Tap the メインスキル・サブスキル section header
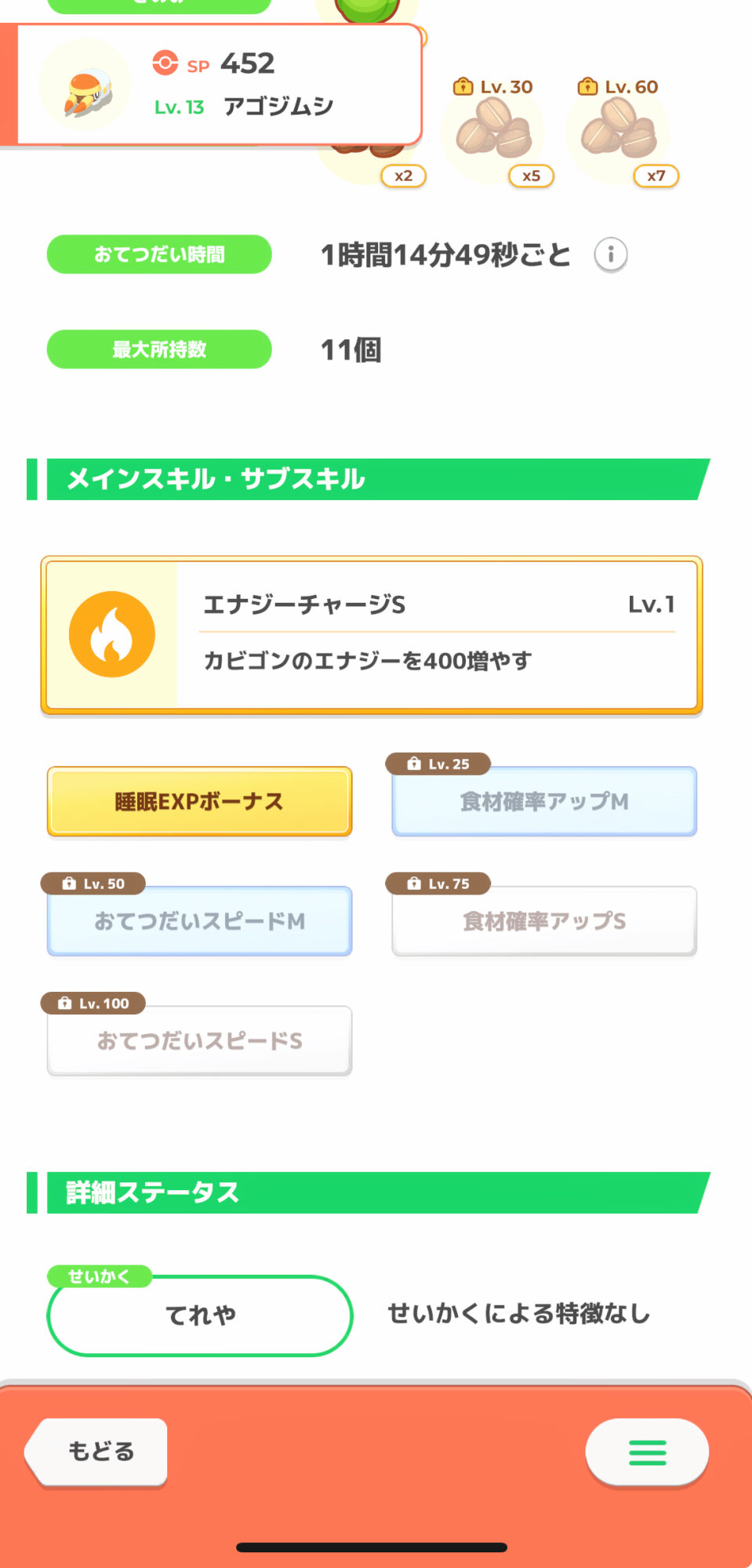The width and height of the screenshot is (752, 1568). click(x=369, y=479)
